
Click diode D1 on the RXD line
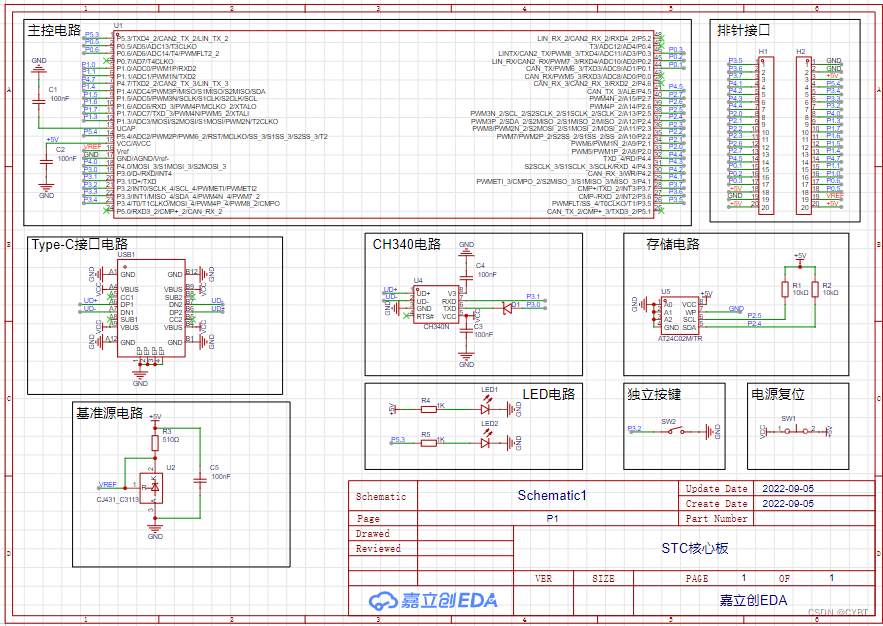507,308
